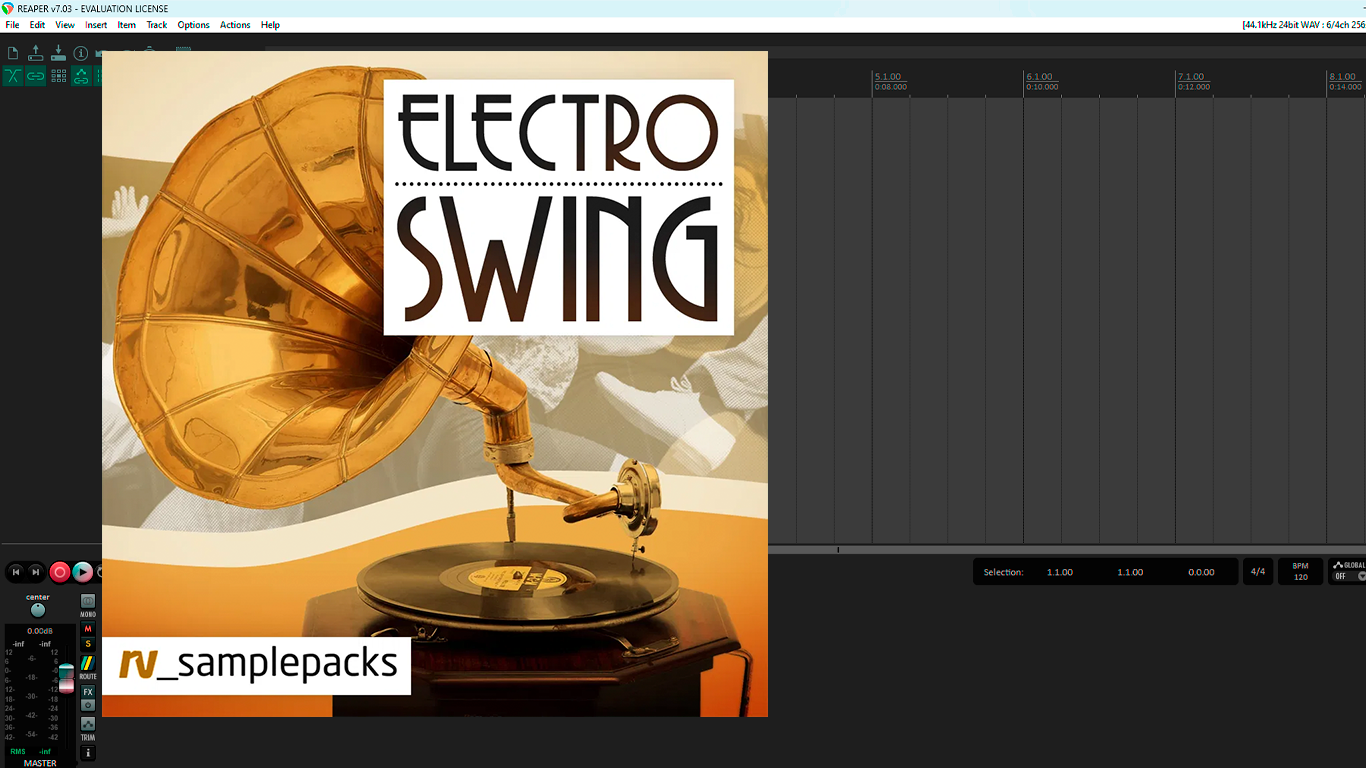The image size is (1366, 768).
Task: Click the selection start field 1.1.00
Action: coord(1060,572)
